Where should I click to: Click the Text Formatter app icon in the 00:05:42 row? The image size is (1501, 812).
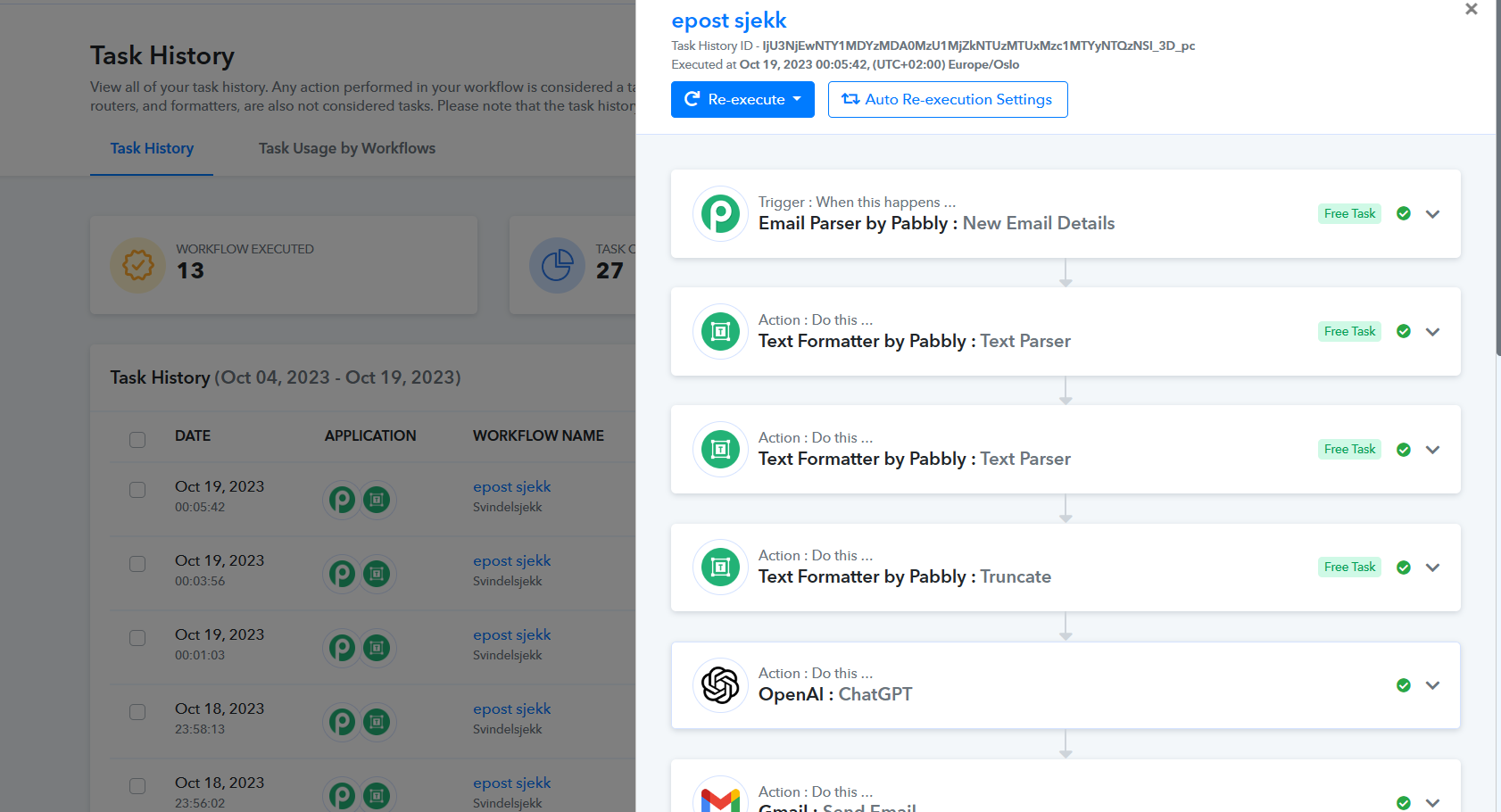(377, 500)
